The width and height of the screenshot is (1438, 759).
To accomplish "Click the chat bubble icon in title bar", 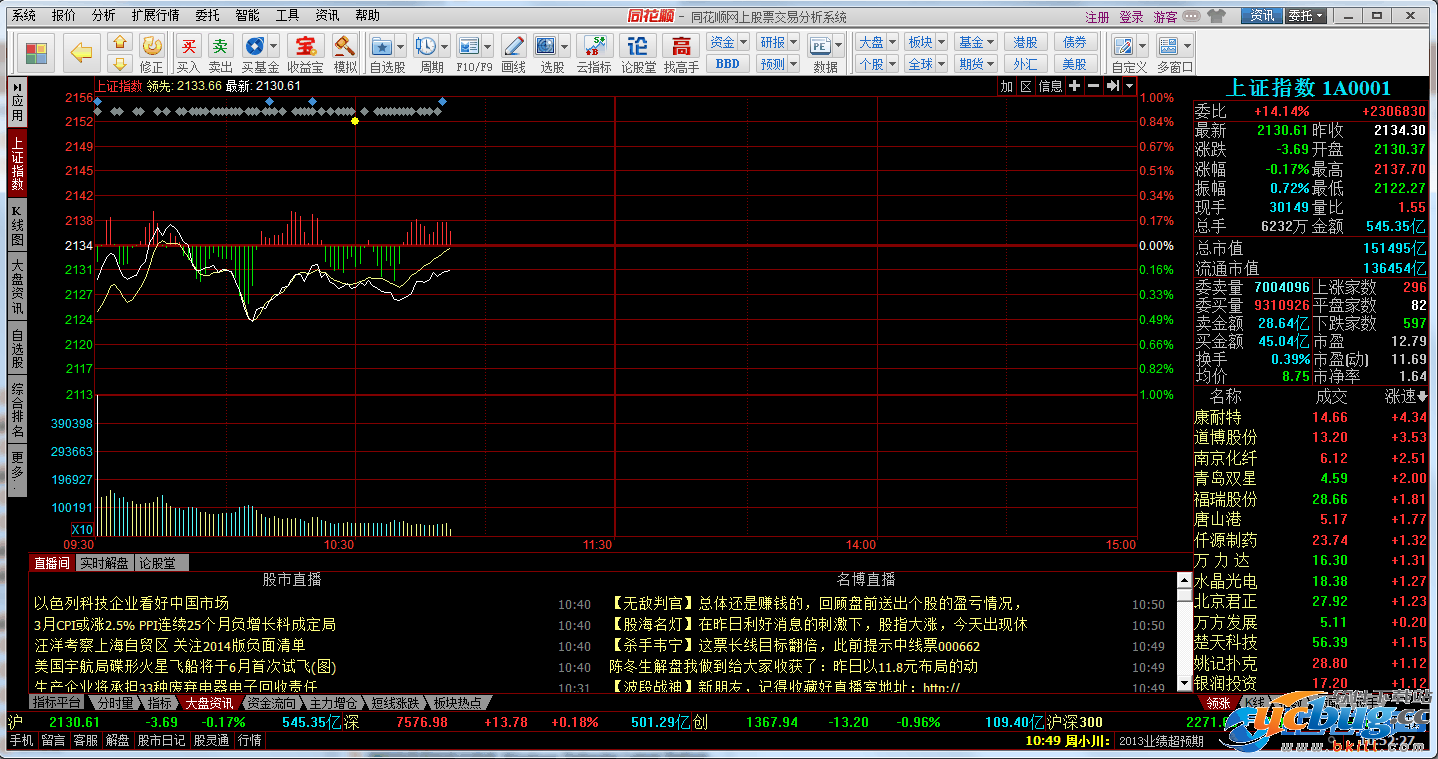I will point(1190,16).
